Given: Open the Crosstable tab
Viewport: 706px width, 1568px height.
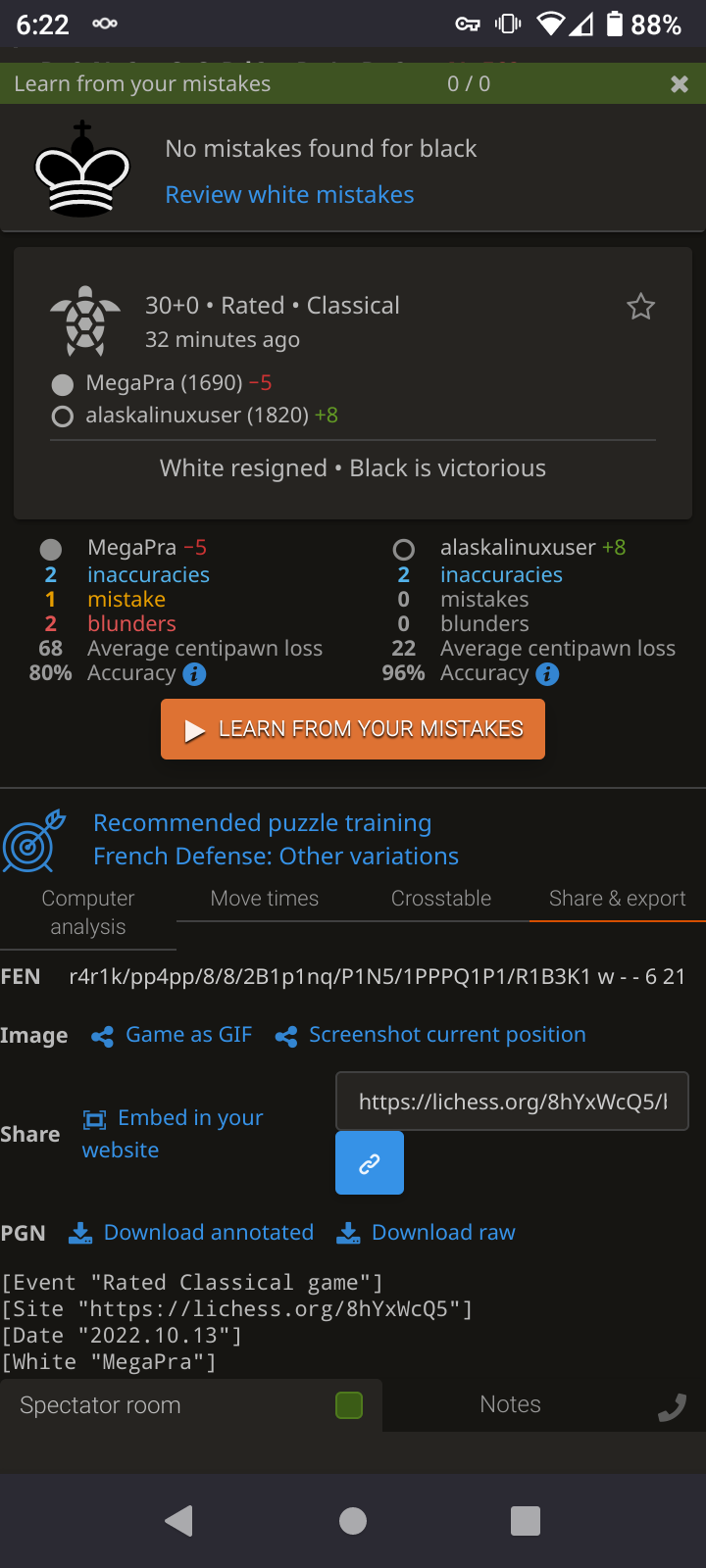Looking at the screenshot, I should pos(441,899).
